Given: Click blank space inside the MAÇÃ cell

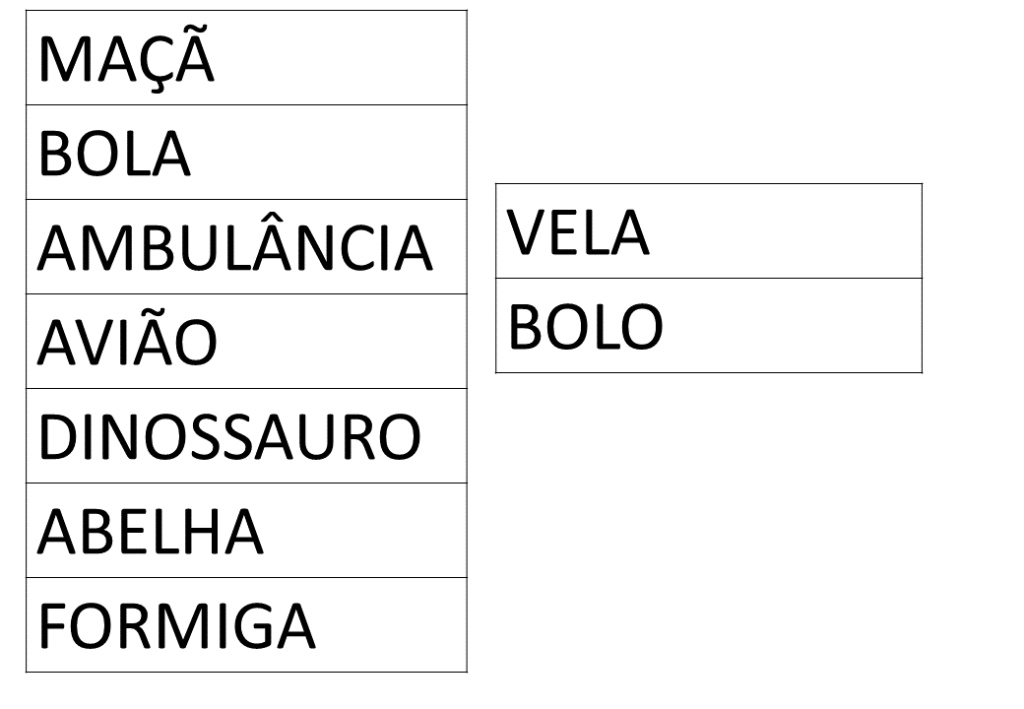Looking at the screenshot, I should coord(350,58).
